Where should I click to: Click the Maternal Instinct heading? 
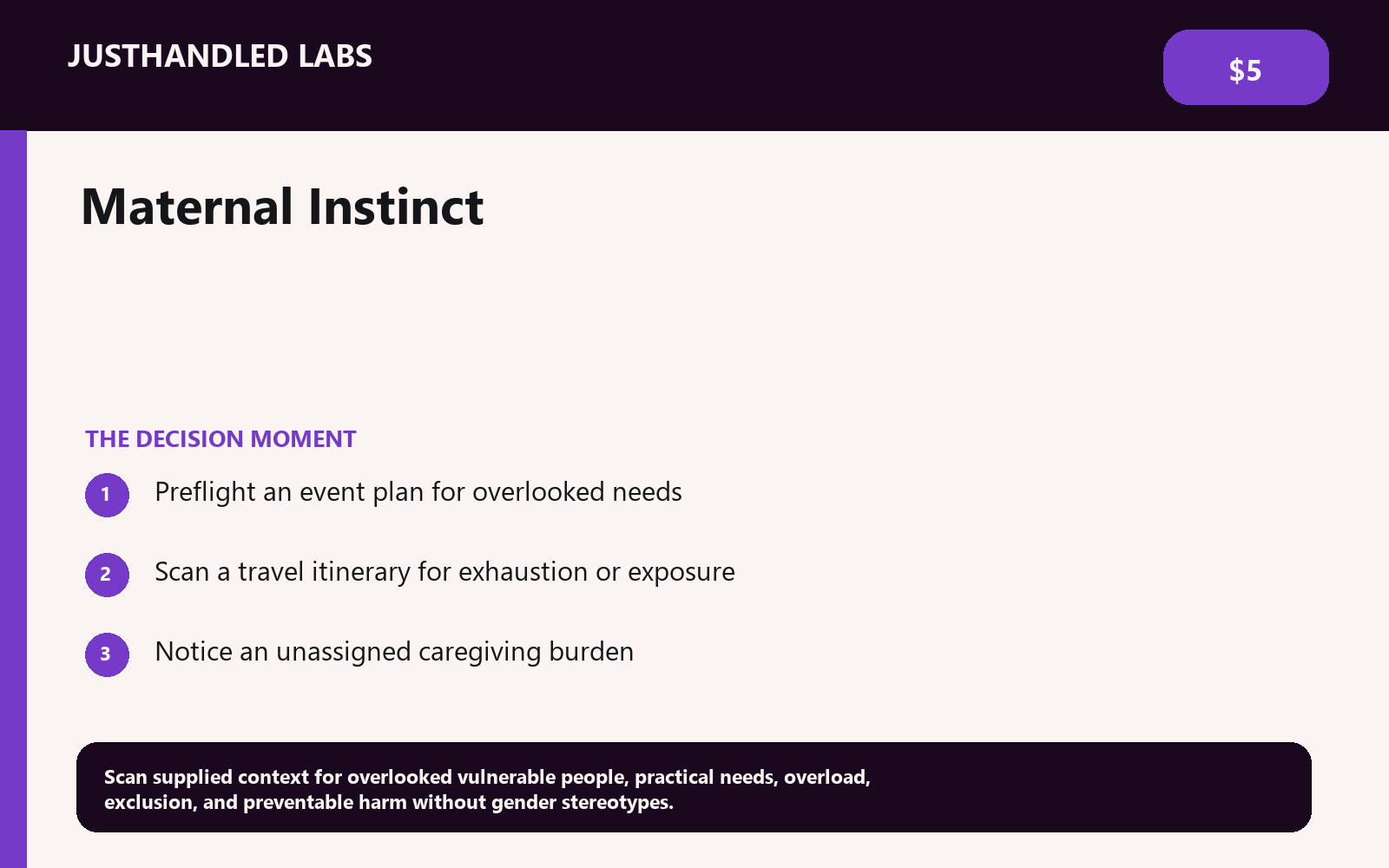click(x=282, y=207)
